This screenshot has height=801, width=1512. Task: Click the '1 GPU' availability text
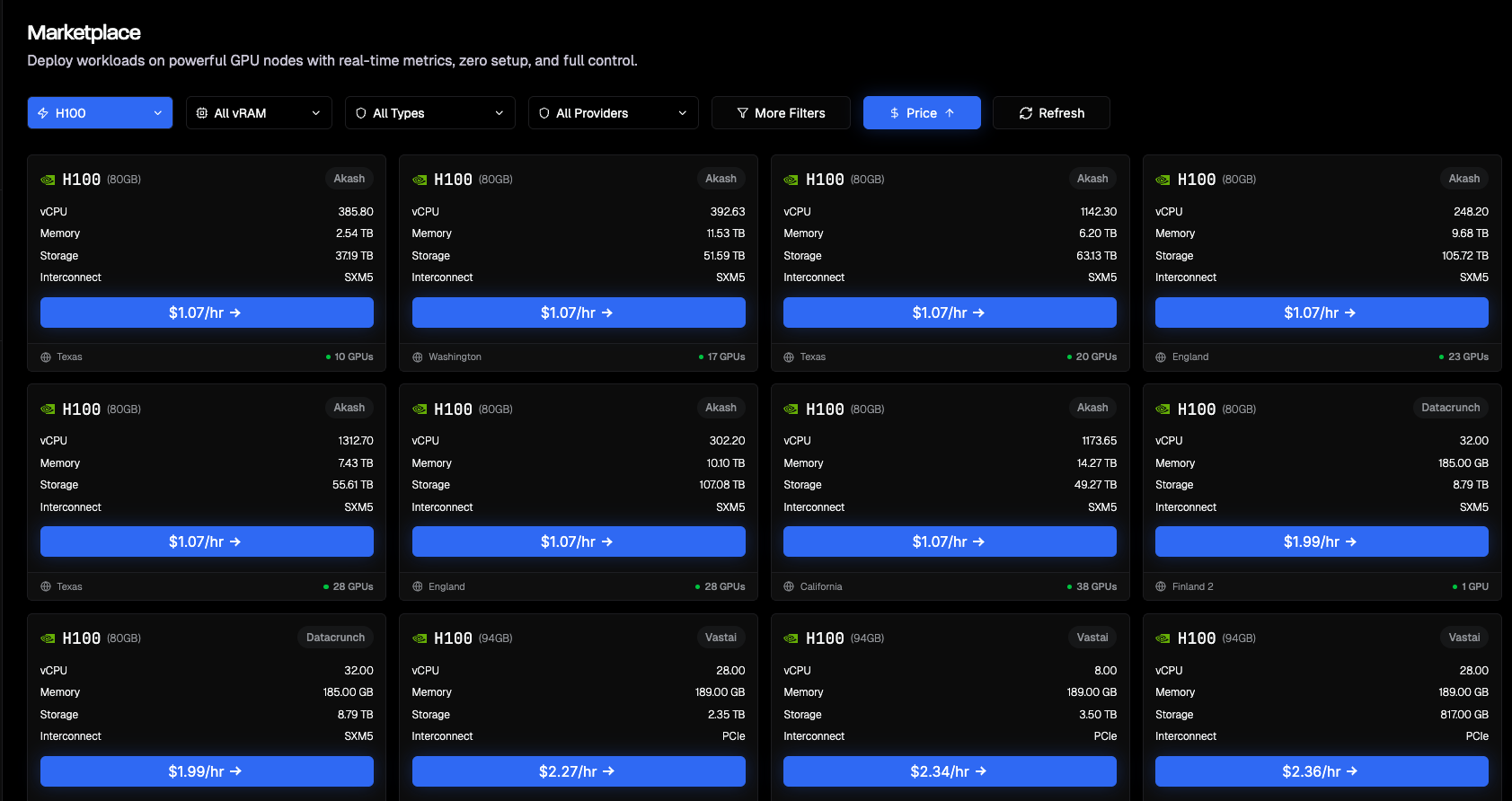[1474, 586]
